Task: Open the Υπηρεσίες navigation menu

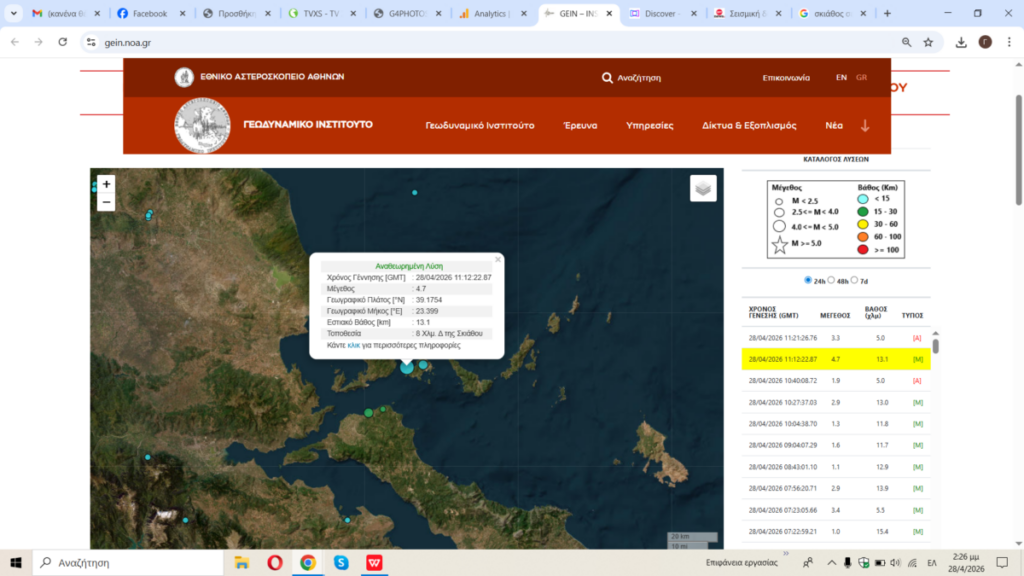Action: (649, 126)
